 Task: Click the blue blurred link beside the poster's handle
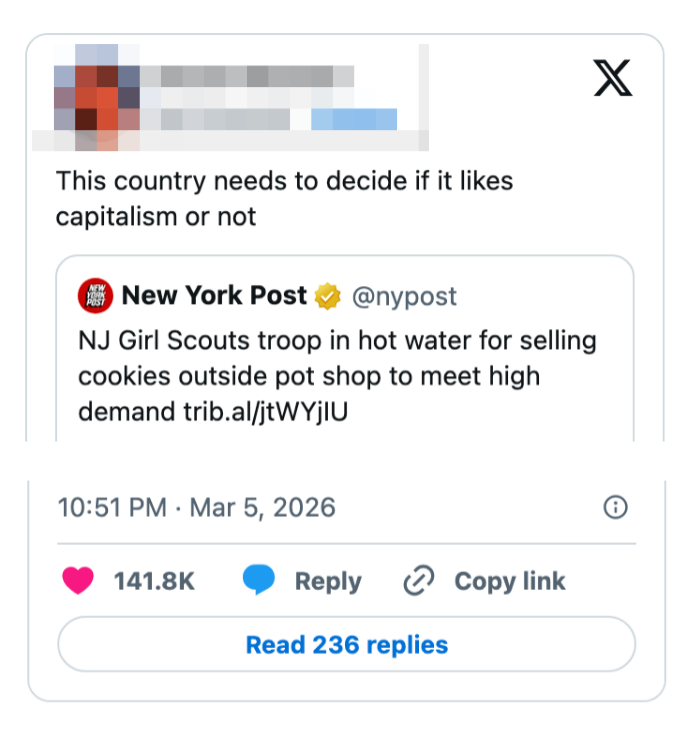(x=354, y=120)
